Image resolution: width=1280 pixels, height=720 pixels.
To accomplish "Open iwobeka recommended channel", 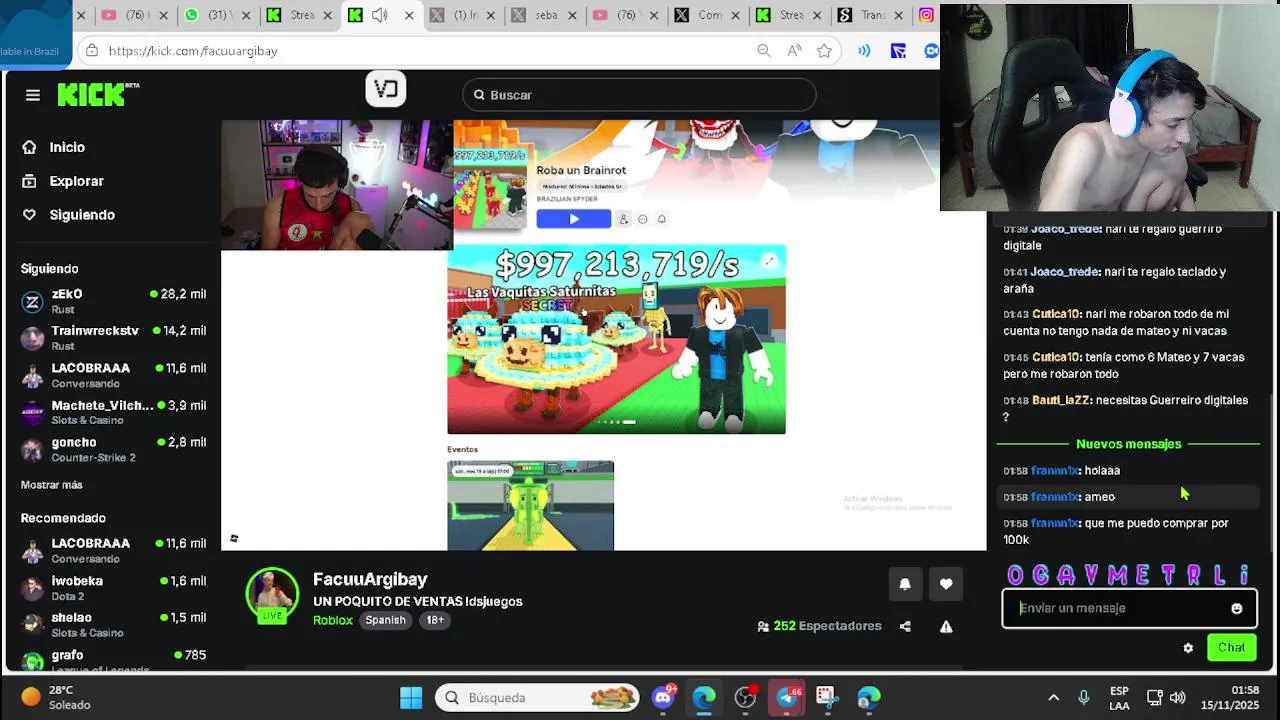I will [113, 588].
